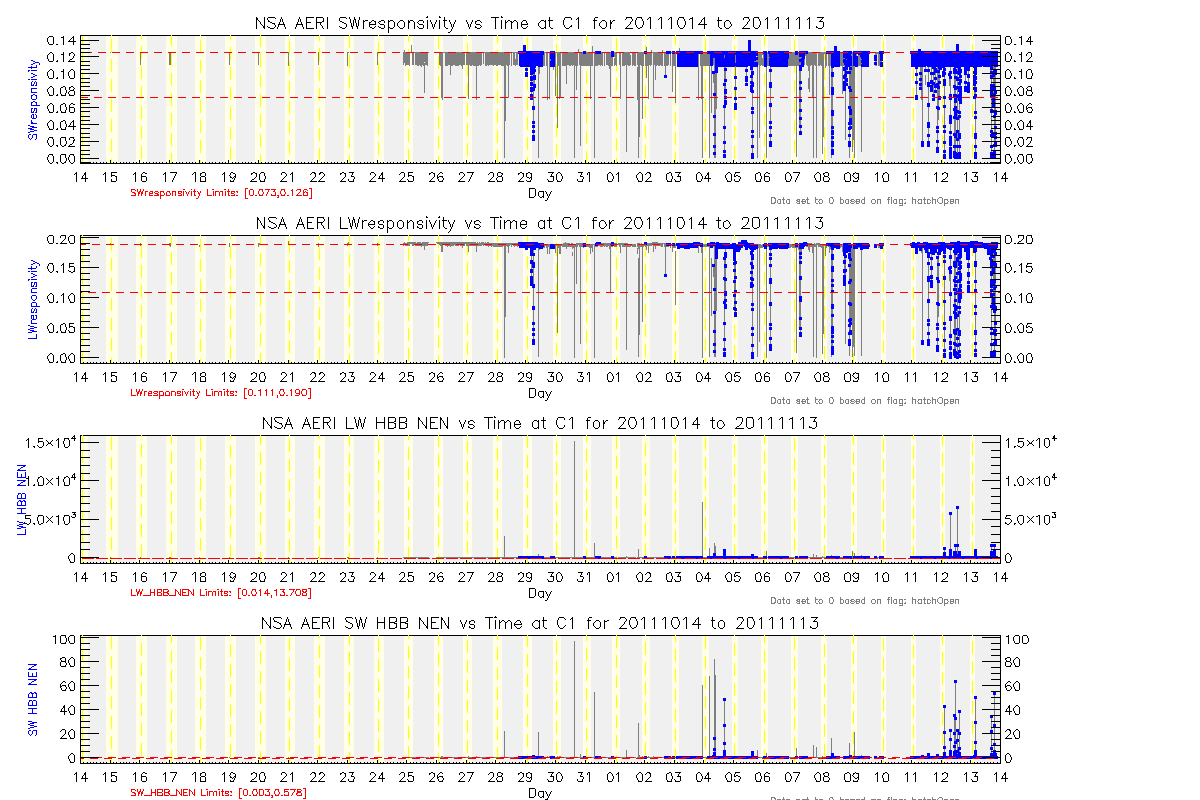Click day 12 tick label on the SW HBB NEN x-axis
Screen dimensions: 1200x800
click(941, 777)
